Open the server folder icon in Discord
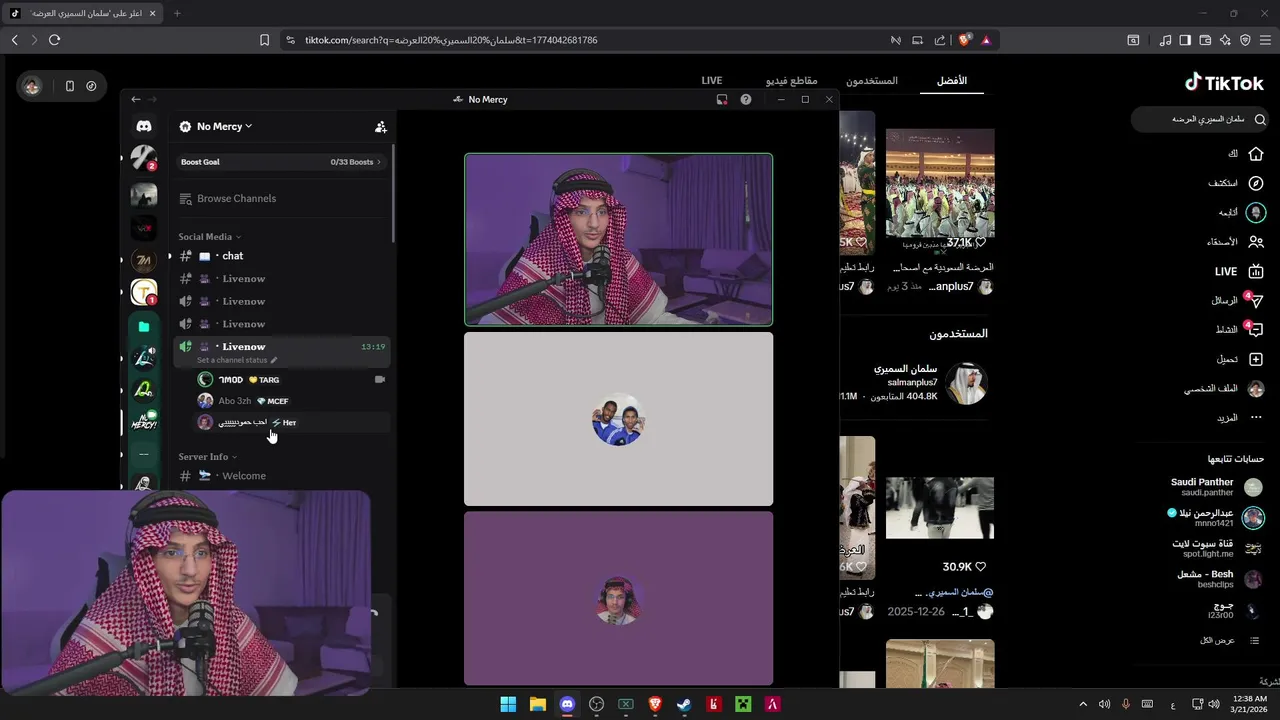1280x720 pixels. 144,326
